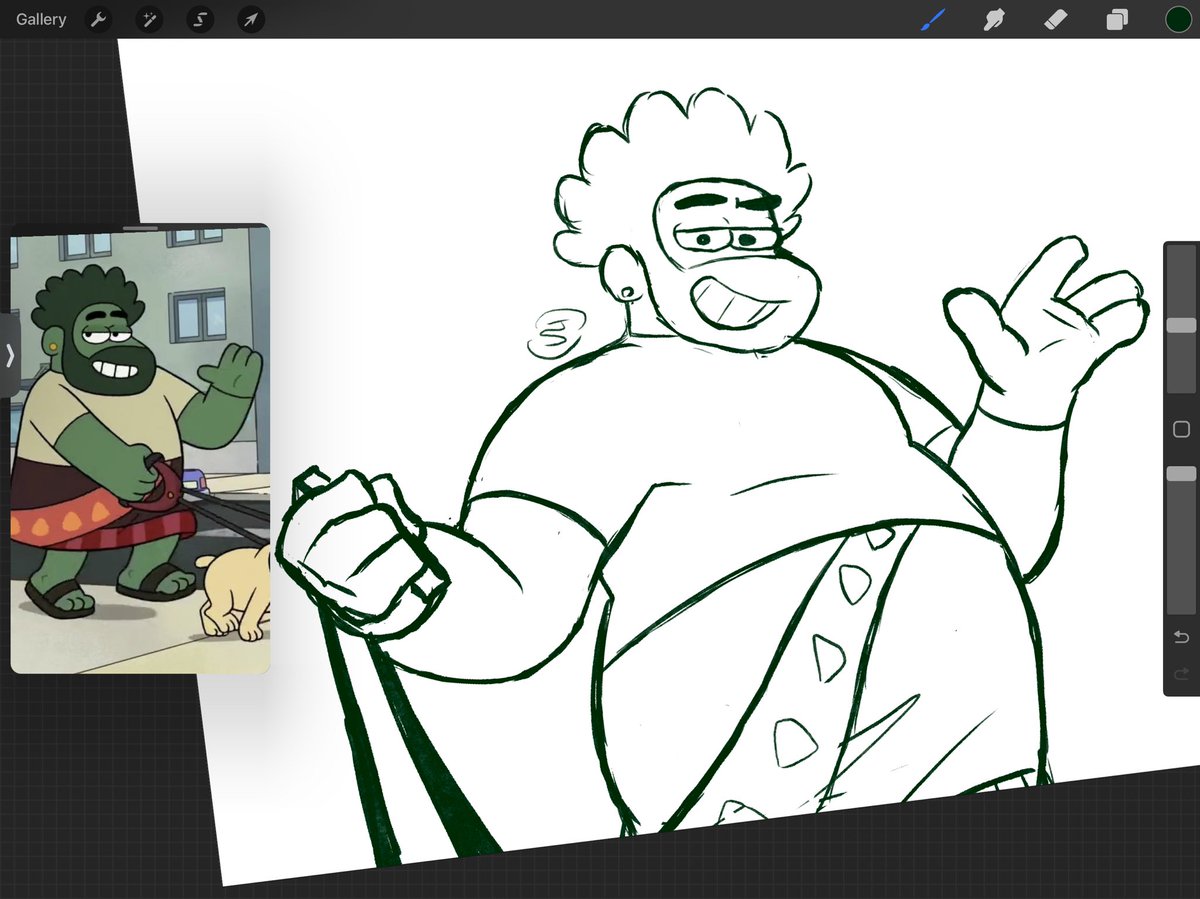Viewport: 1200px width, 899px height.
Task: Select the Eraser tool
Action: tap(1056, 19)
